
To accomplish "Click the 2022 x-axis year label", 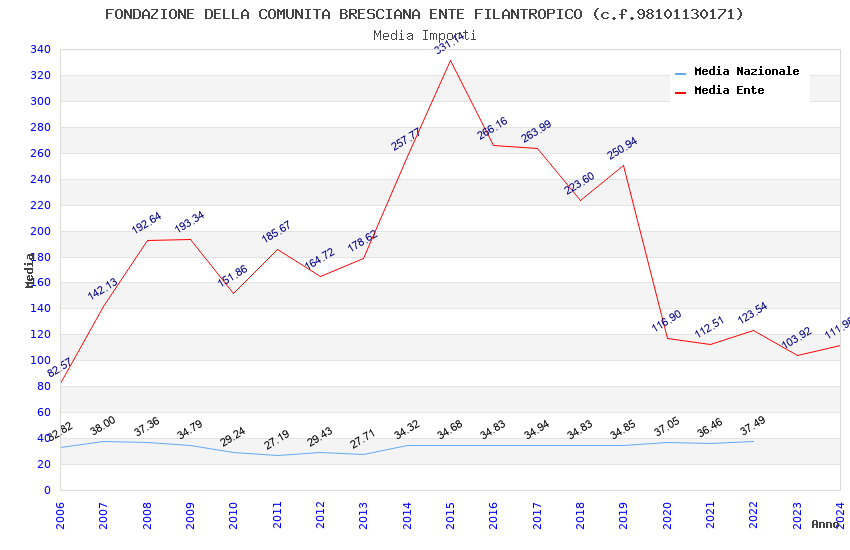I will [753, 515].
